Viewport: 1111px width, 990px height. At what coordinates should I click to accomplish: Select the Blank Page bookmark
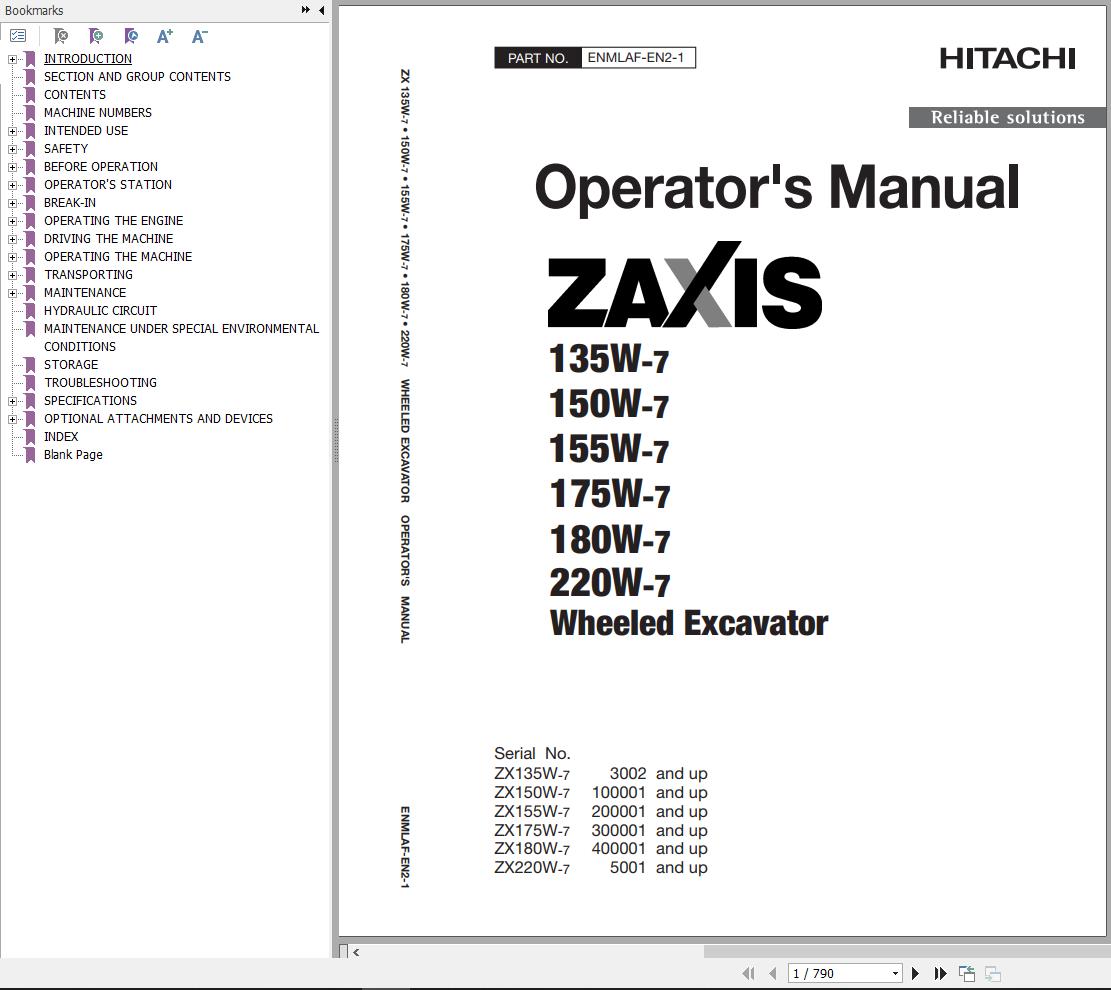pos(73,455)
